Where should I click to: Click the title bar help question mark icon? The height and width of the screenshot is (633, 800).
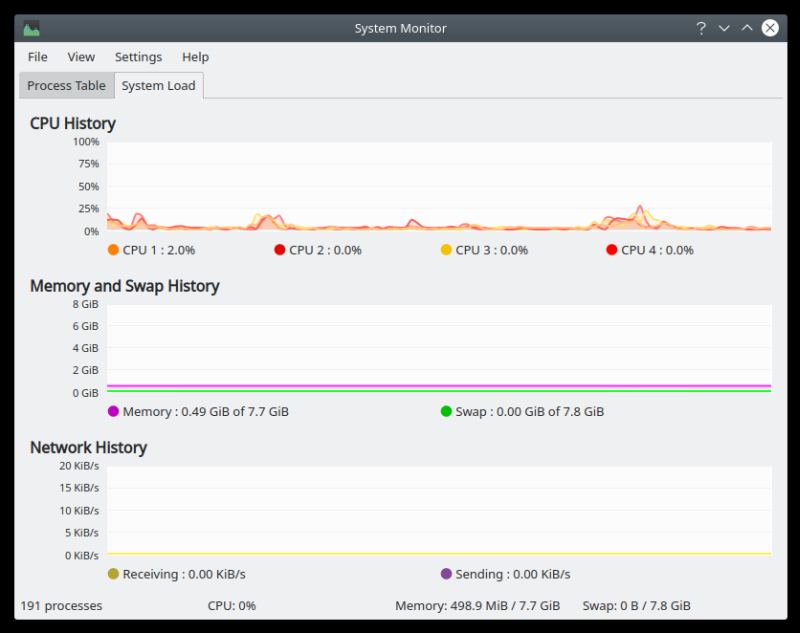tap(701, 28)
